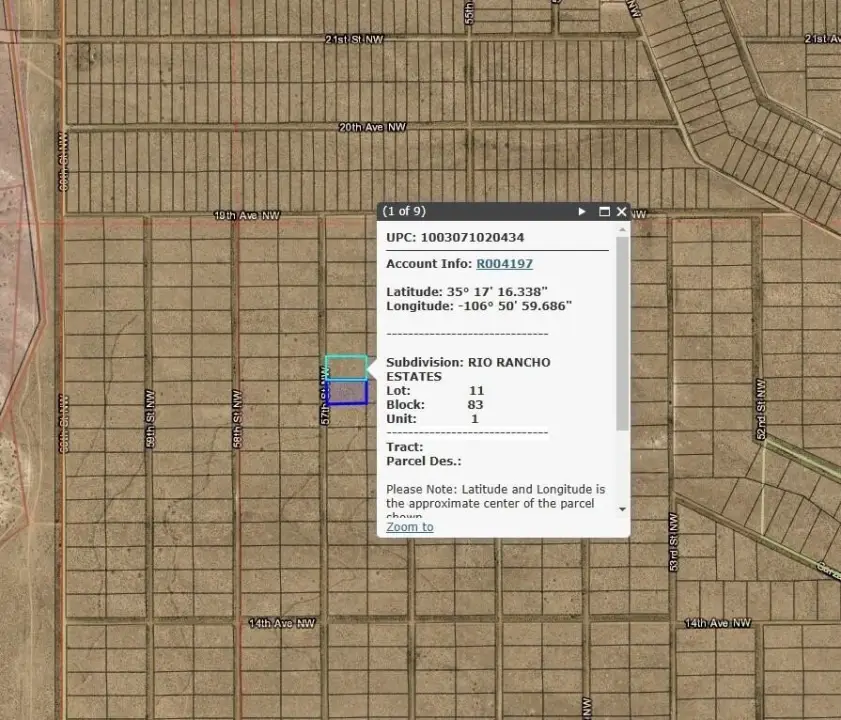The image size is (841, 720).
Task: Click the 58th St NW street label
Action: coord(238,428)
